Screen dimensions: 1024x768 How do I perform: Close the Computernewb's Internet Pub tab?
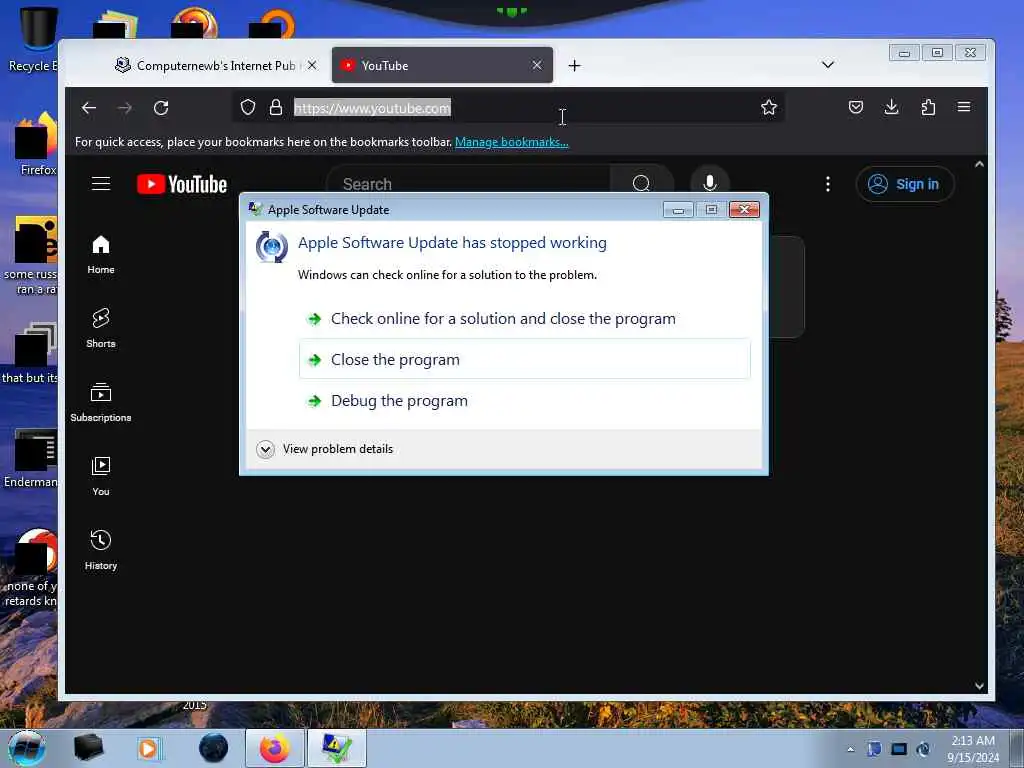point(312,65)
